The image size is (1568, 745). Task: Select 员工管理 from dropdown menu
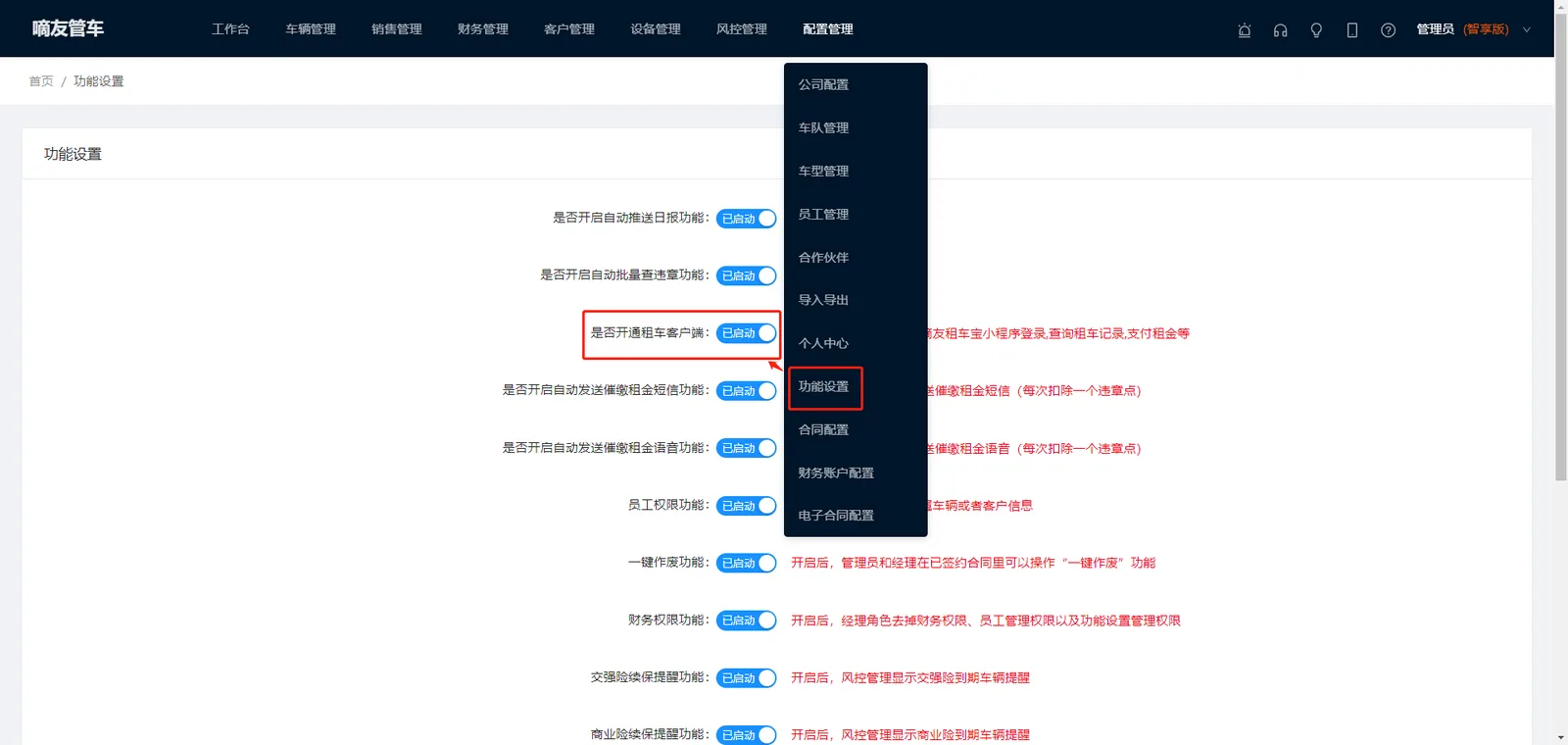coord(856,214)
